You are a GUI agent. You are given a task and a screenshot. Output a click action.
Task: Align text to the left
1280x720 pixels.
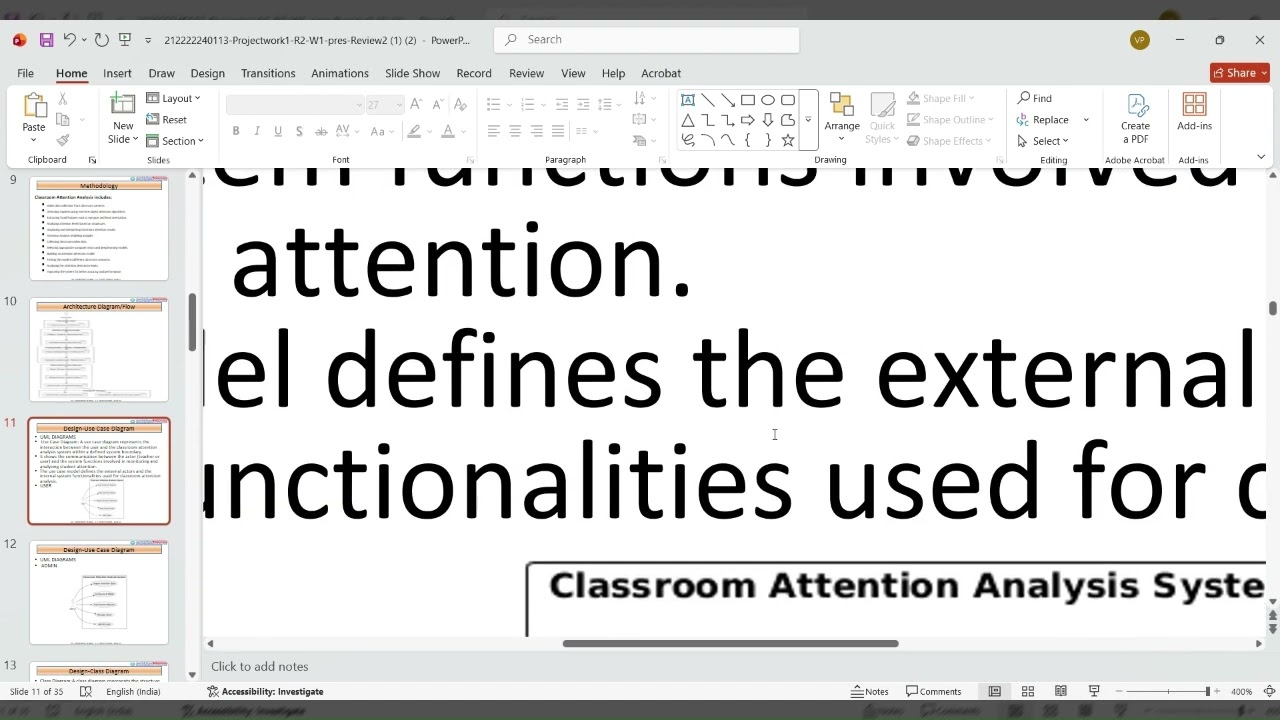[494, 131]
